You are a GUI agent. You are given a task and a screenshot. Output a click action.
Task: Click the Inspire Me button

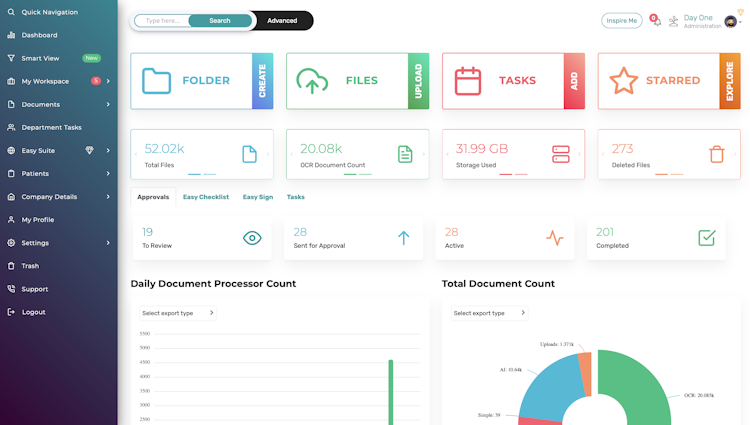[x=621, y=21]
